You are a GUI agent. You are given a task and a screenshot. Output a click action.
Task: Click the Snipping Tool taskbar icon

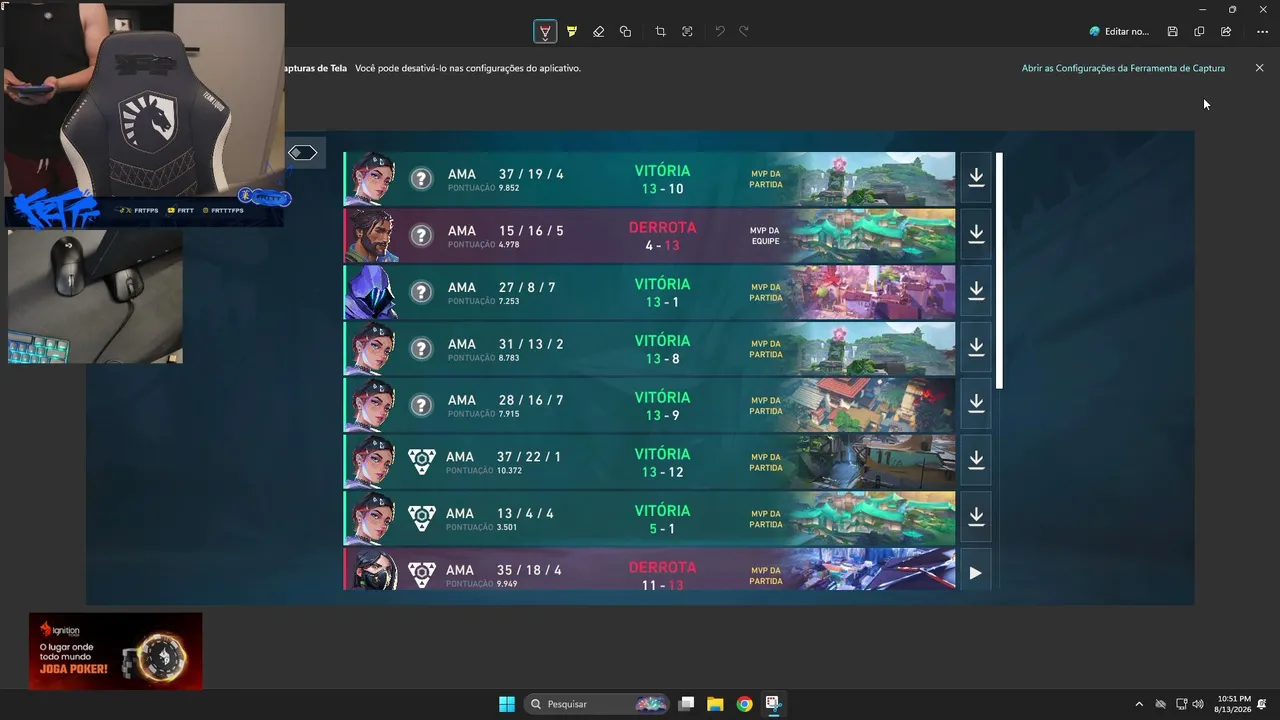pyautogui.click(x=773, y=704)
